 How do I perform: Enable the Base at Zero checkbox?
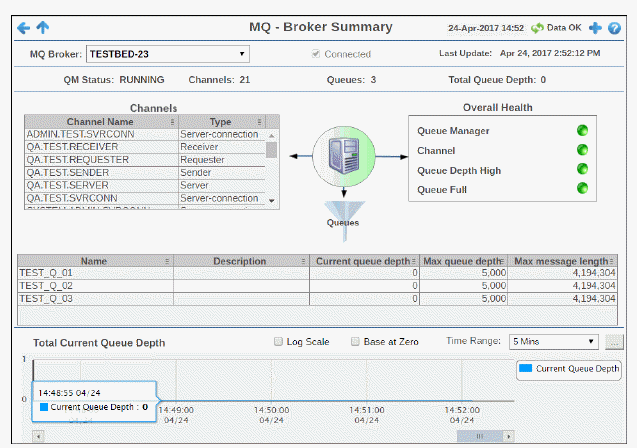pos(356,342)
